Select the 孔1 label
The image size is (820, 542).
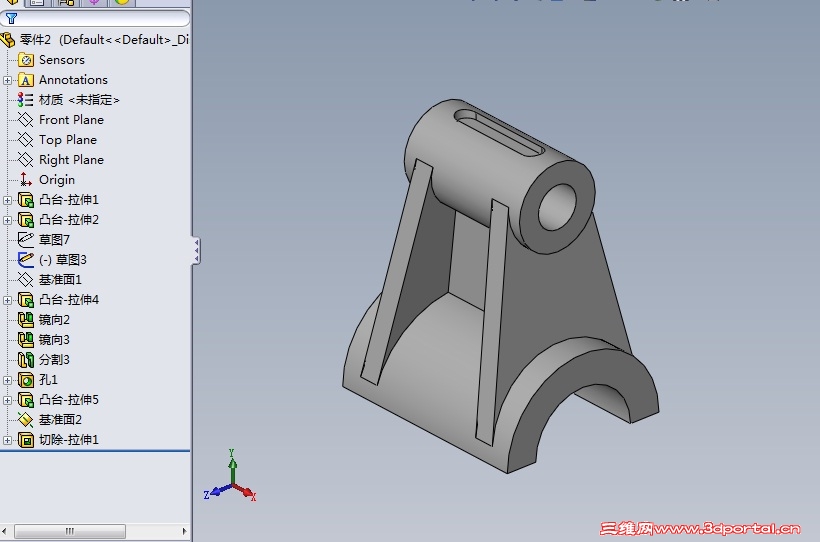pos(48,379)
